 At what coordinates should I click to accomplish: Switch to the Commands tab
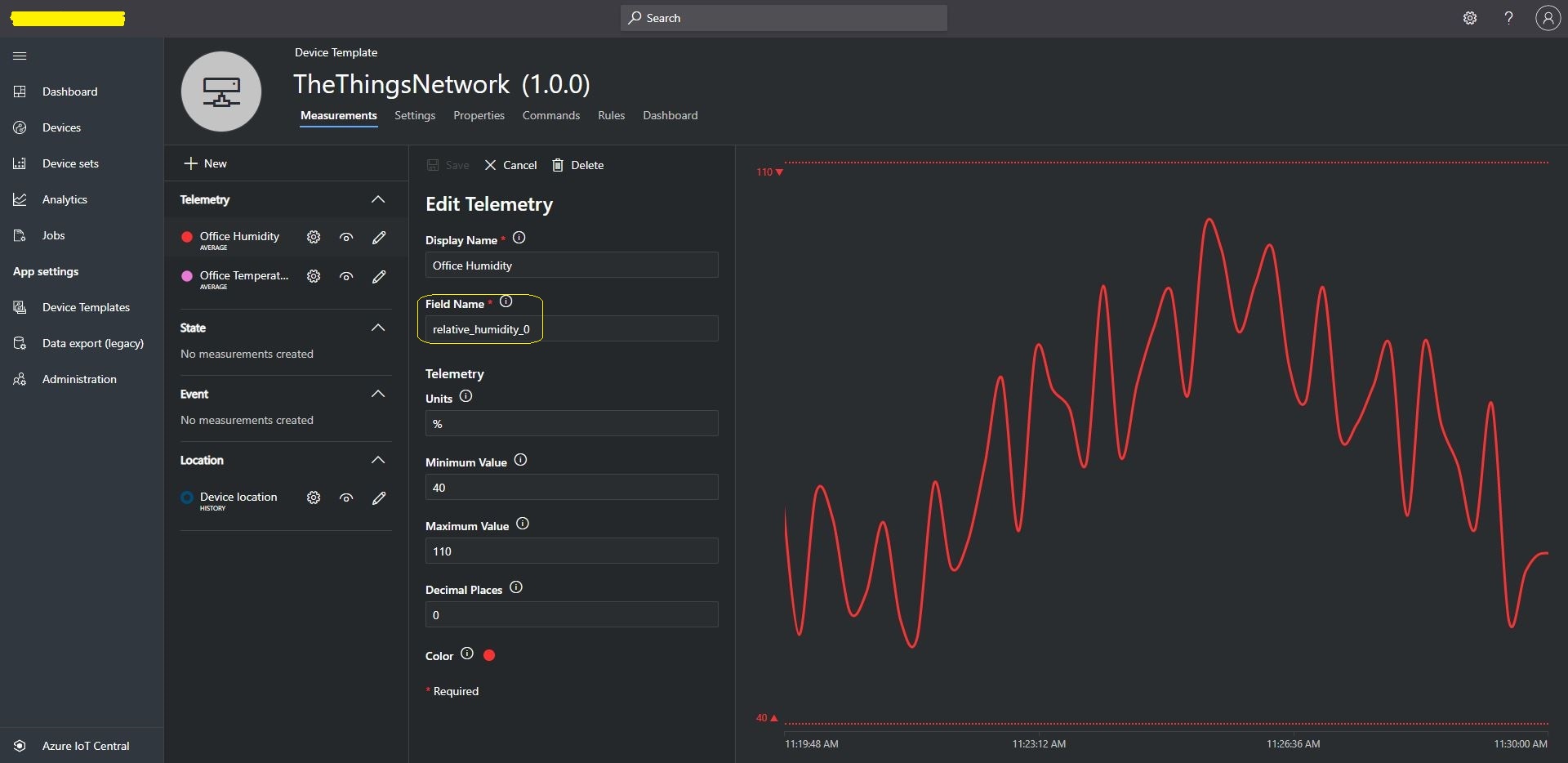click(x=550, y=115)
